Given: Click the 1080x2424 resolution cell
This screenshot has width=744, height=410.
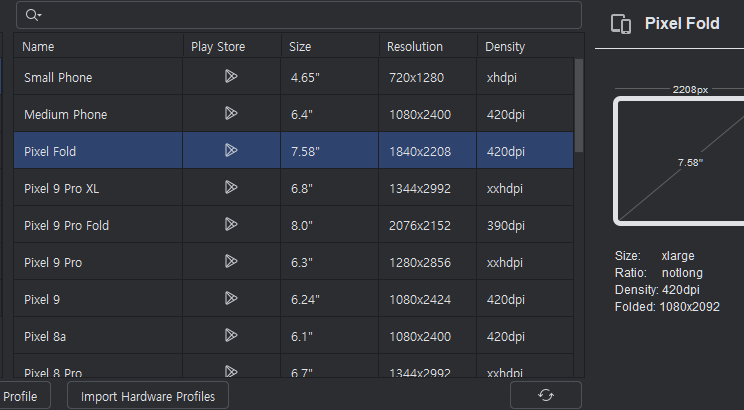Looking at the screenshot, I should [428, 299].
